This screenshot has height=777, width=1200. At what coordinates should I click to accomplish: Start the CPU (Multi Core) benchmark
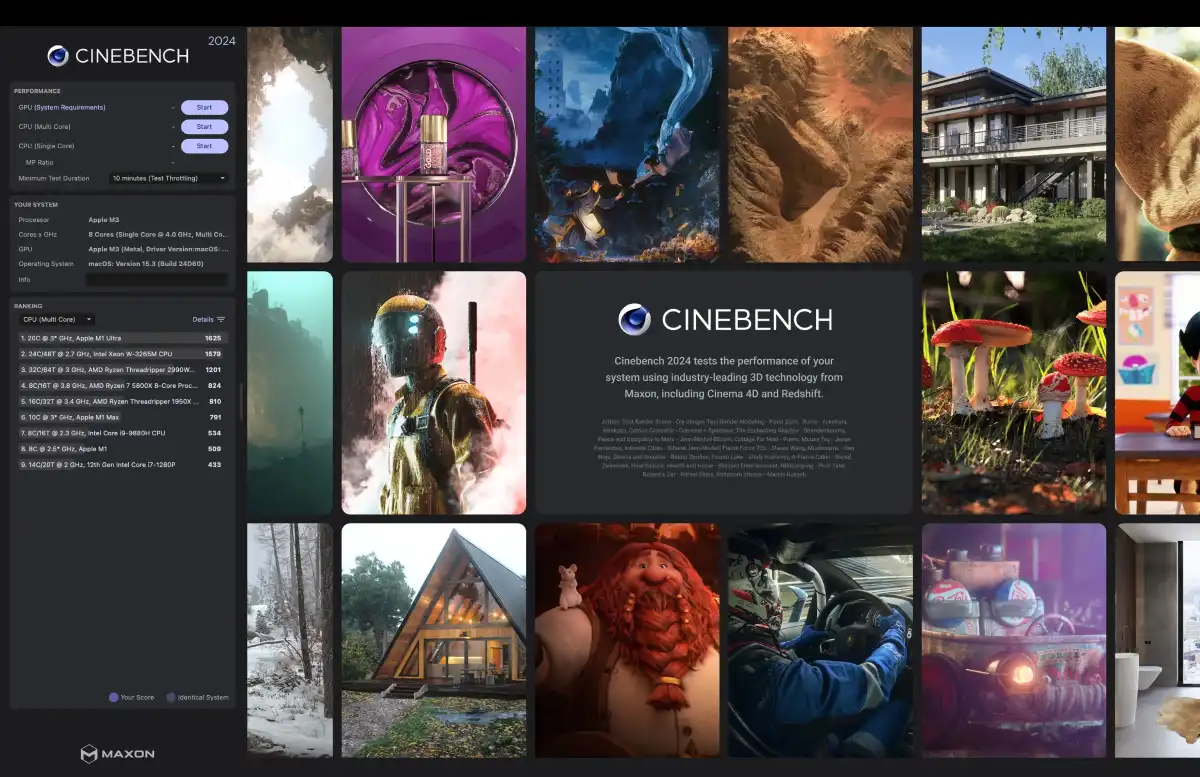(204, 126)
